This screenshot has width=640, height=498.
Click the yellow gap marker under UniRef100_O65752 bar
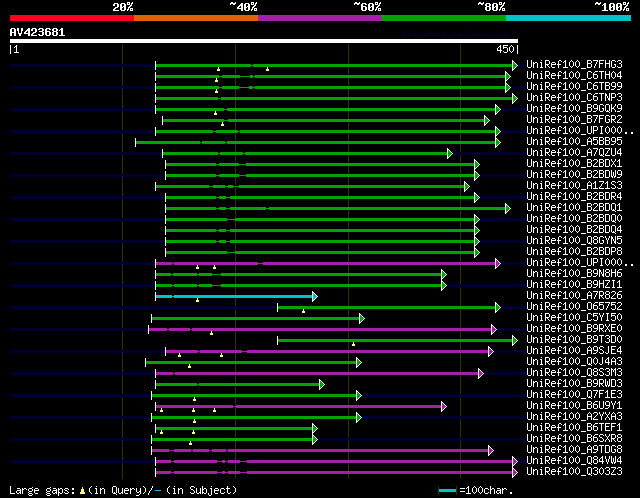point(303,311)
